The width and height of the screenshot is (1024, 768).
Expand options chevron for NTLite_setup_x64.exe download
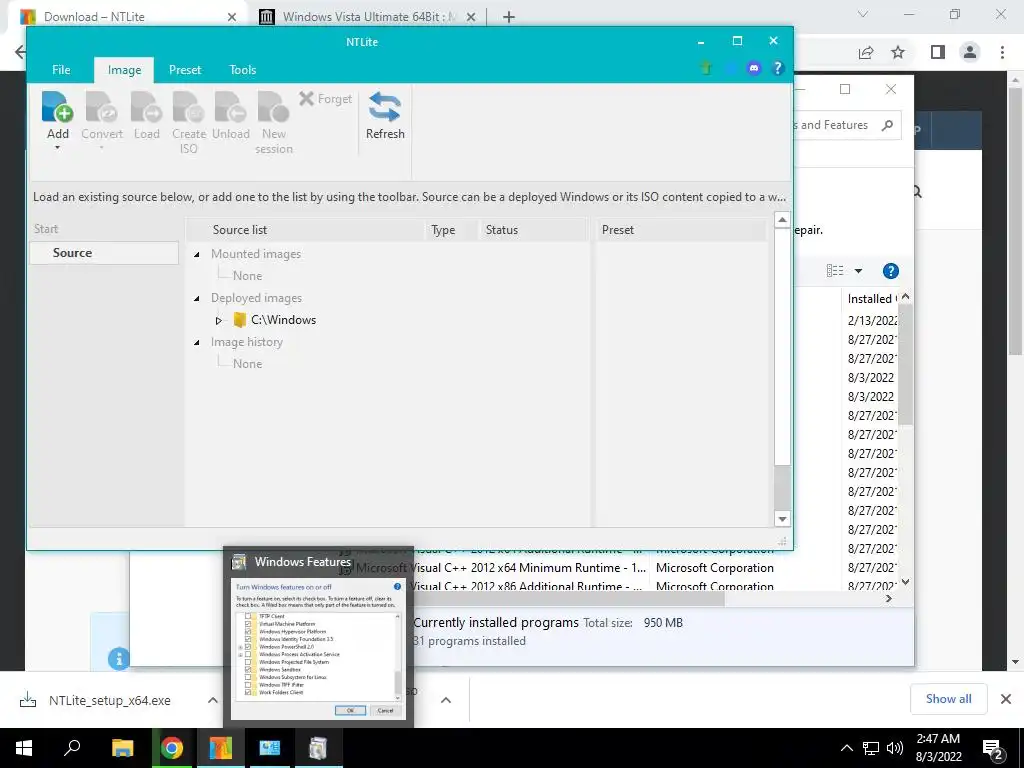(x=213, y=700)
